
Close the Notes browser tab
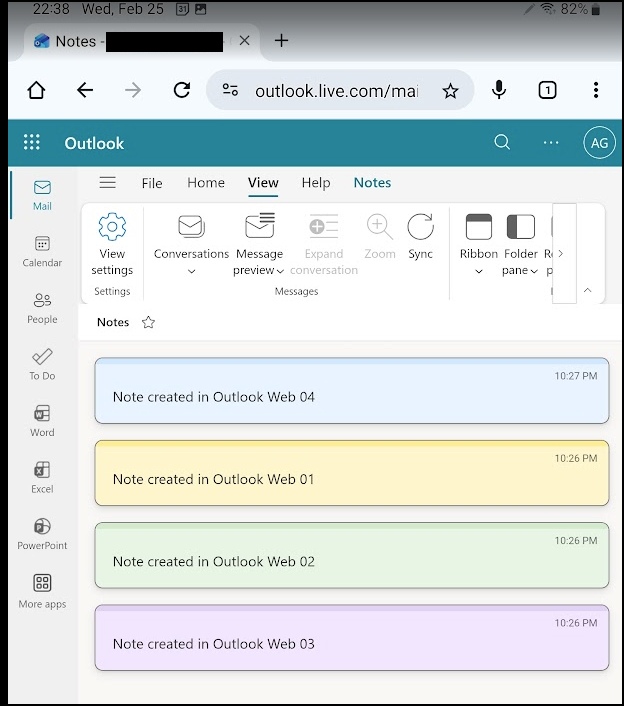[244, 41]
